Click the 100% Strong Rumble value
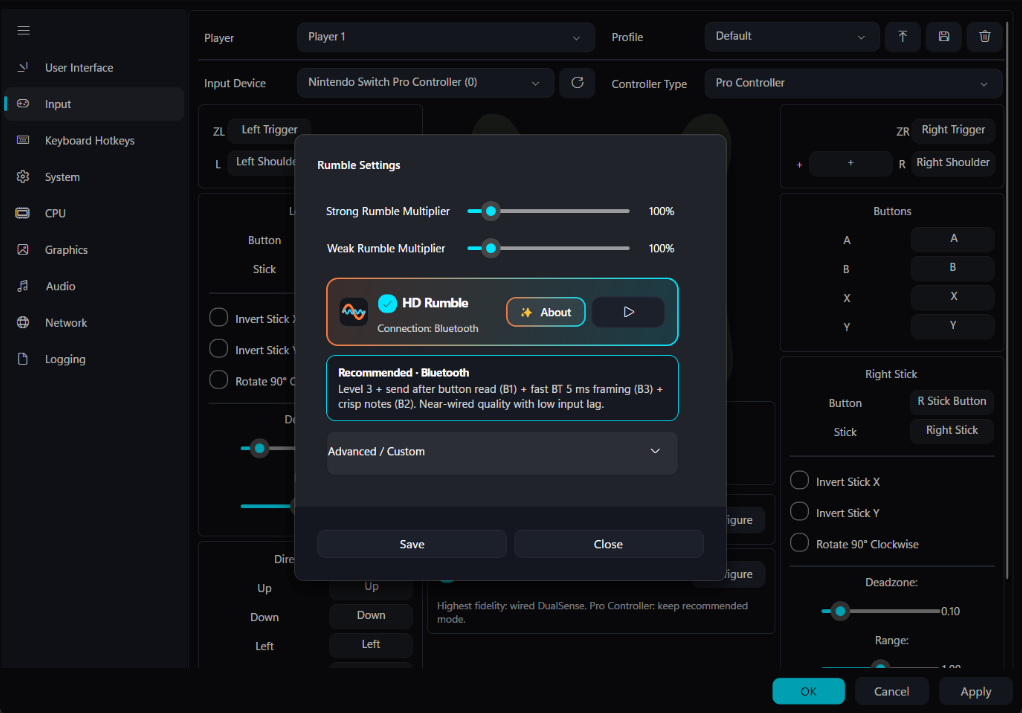The image size is (1022, 713). click(661, 211)
